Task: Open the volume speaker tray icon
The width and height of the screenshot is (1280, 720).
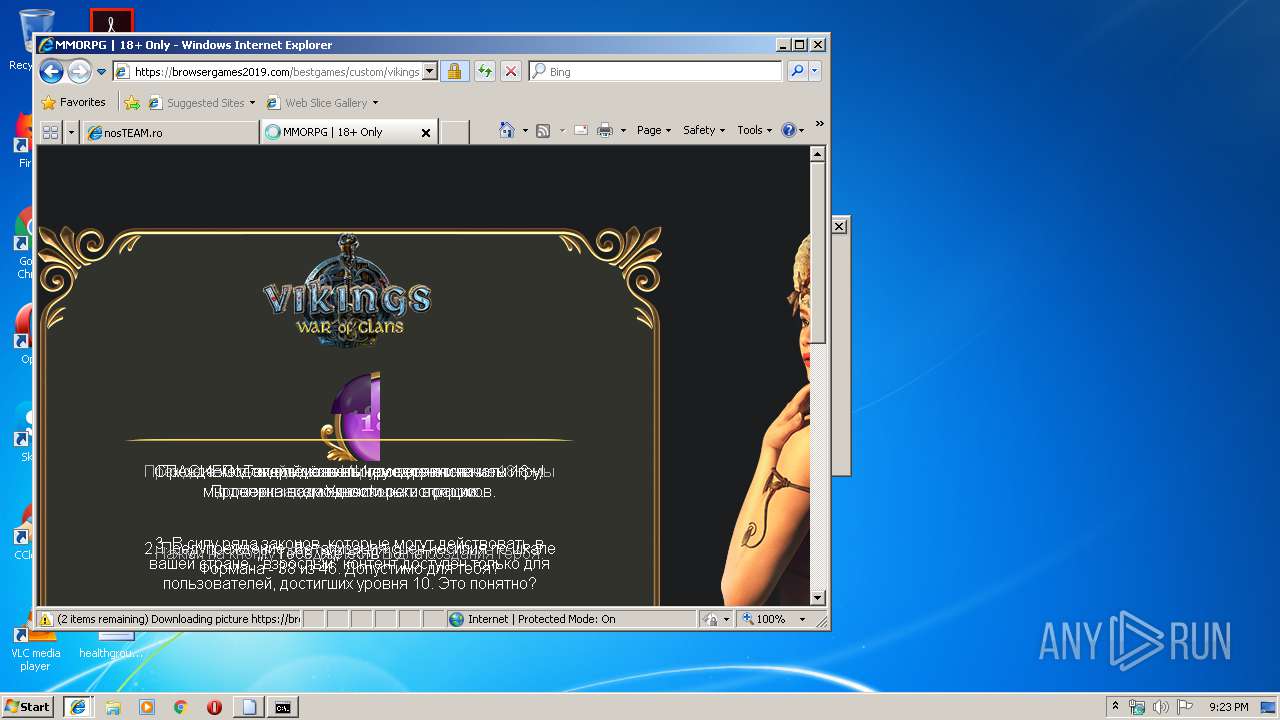Action: pyautogui.click(x=1161, y=707)
